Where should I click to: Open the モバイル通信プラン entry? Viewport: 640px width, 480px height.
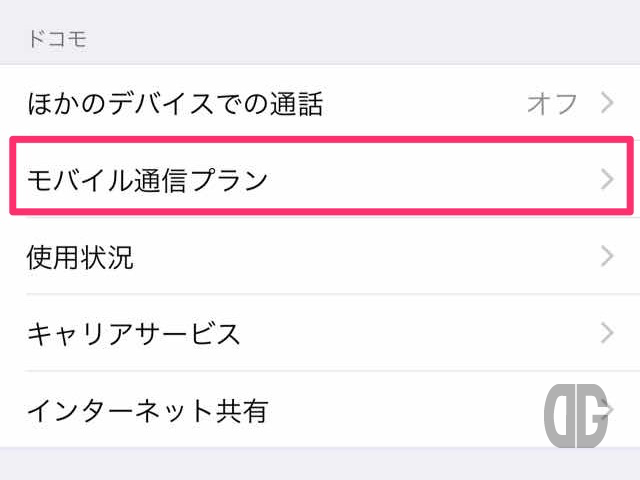(322, 176)
